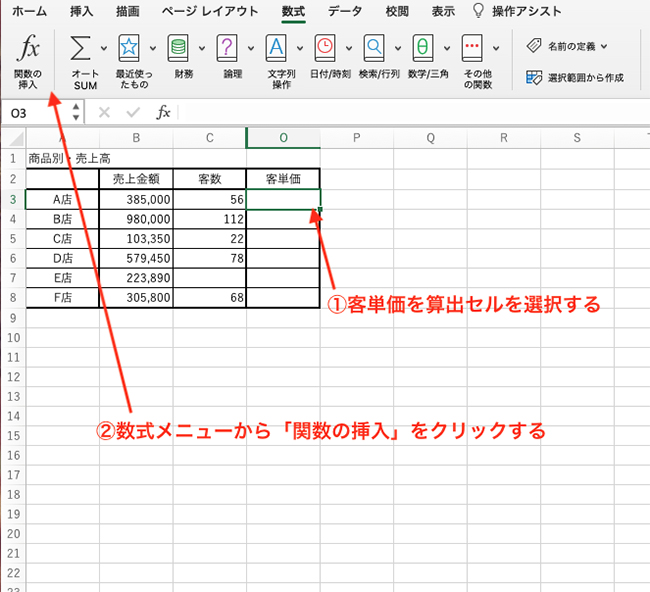
Task: Click the 客数 header cell
Action: 210,179
